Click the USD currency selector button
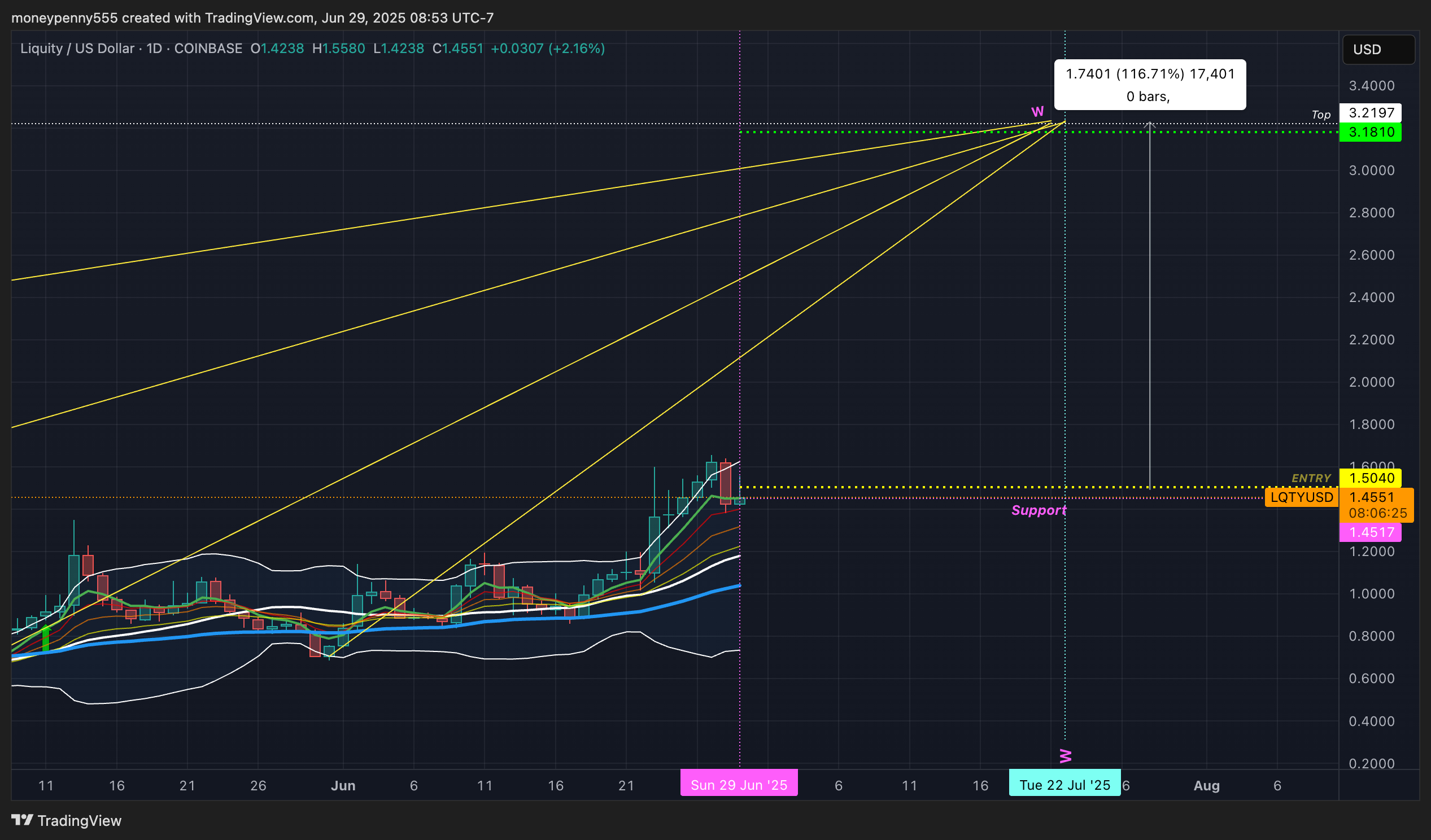 (1378, 49)
